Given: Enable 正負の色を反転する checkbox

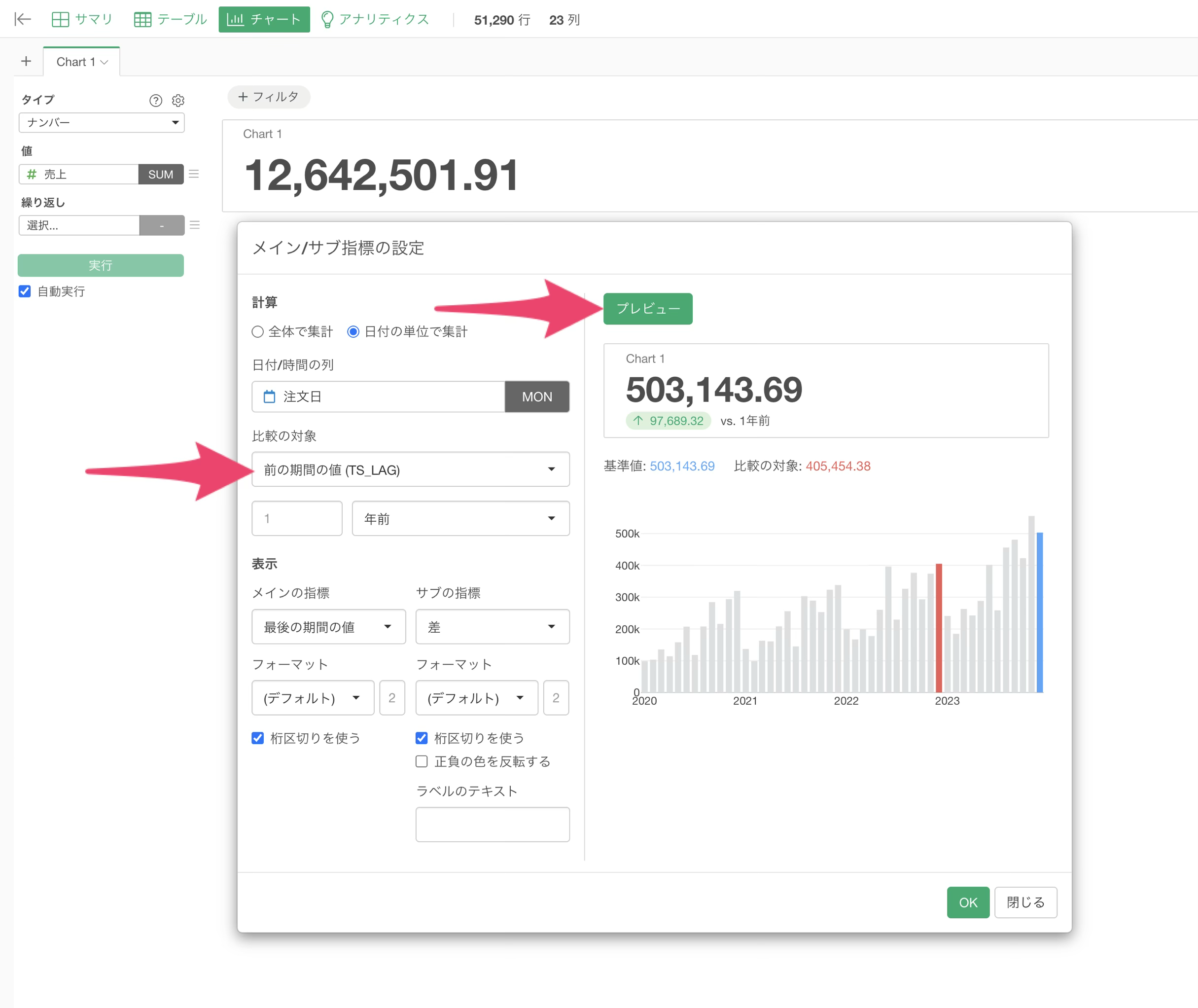Looking at the screenshot, I should click(x=422, y=761).
